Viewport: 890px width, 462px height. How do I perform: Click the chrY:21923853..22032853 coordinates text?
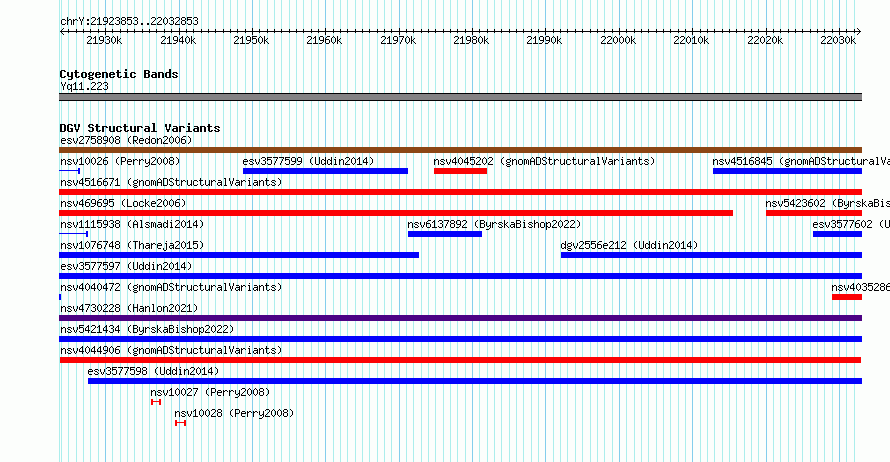click(x=129, y=21)
